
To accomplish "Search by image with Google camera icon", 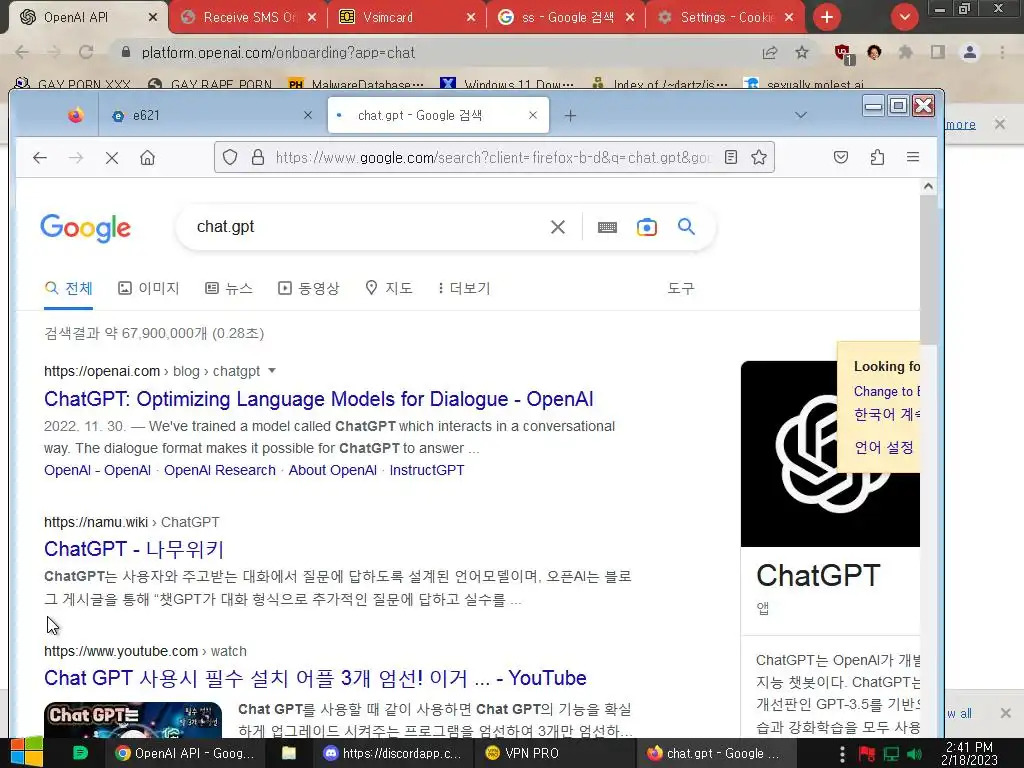I will point(647,227).
